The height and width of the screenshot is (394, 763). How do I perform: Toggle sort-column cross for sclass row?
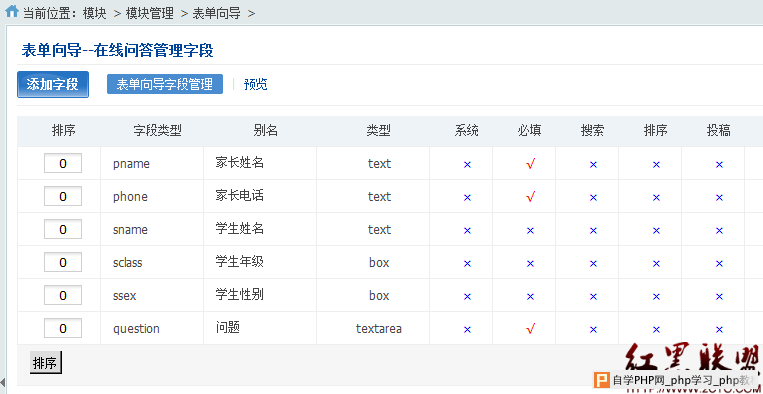pos(656,264)
